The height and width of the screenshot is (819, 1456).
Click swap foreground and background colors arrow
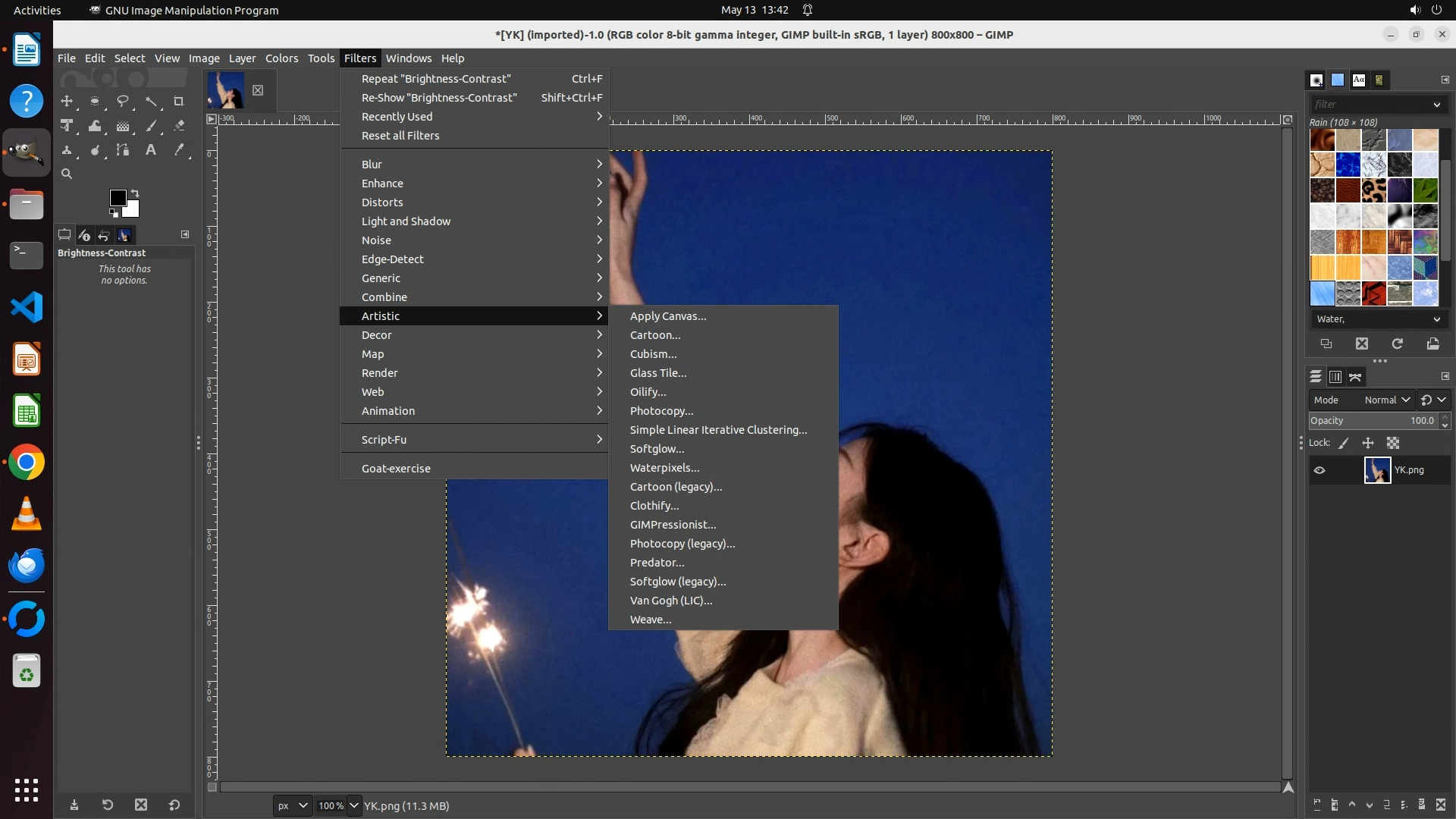(x=135, y=193)
